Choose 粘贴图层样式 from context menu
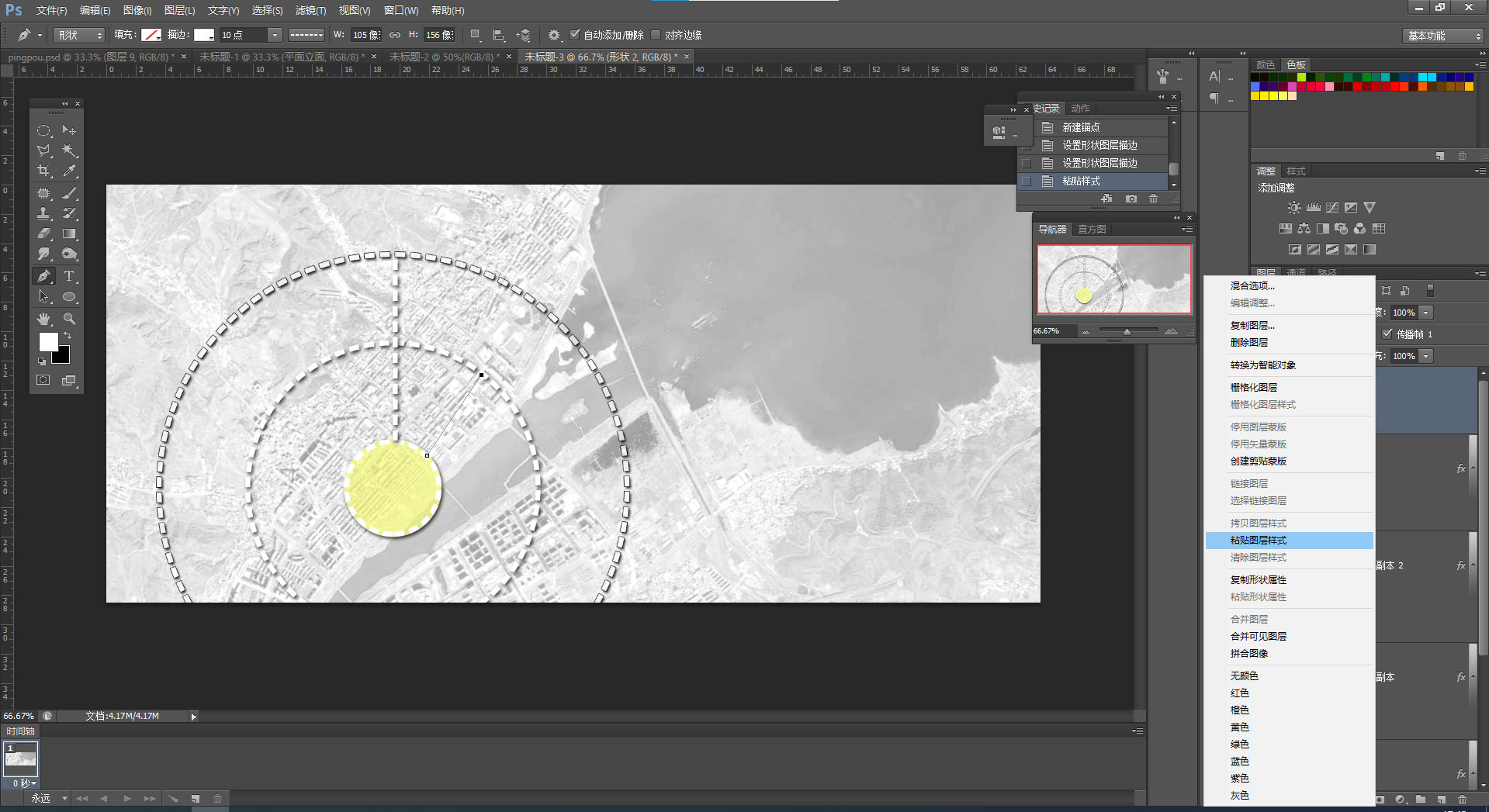Image resolution: width=1489 pixels, height=812 pixels. [x=1258, y=541]
